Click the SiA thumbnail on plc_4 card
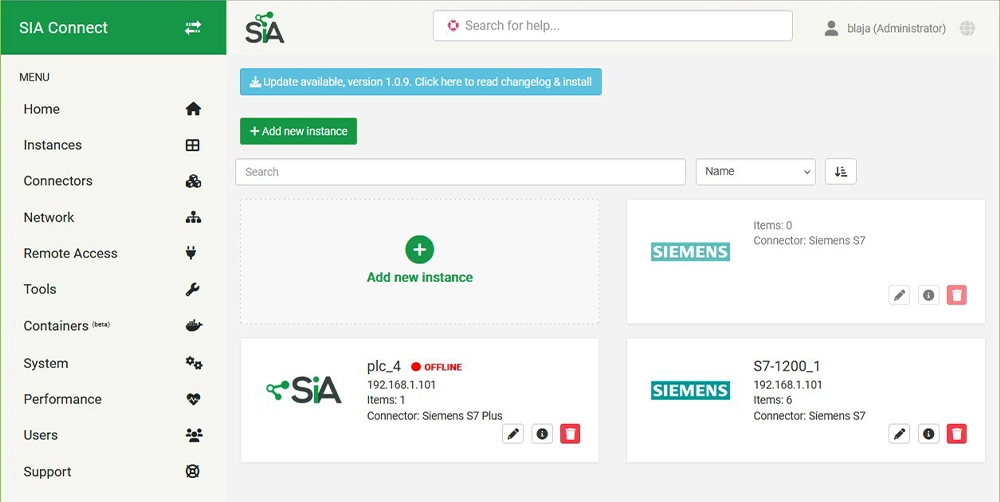This screenshot has width=1000, height=502. point(304,389)
